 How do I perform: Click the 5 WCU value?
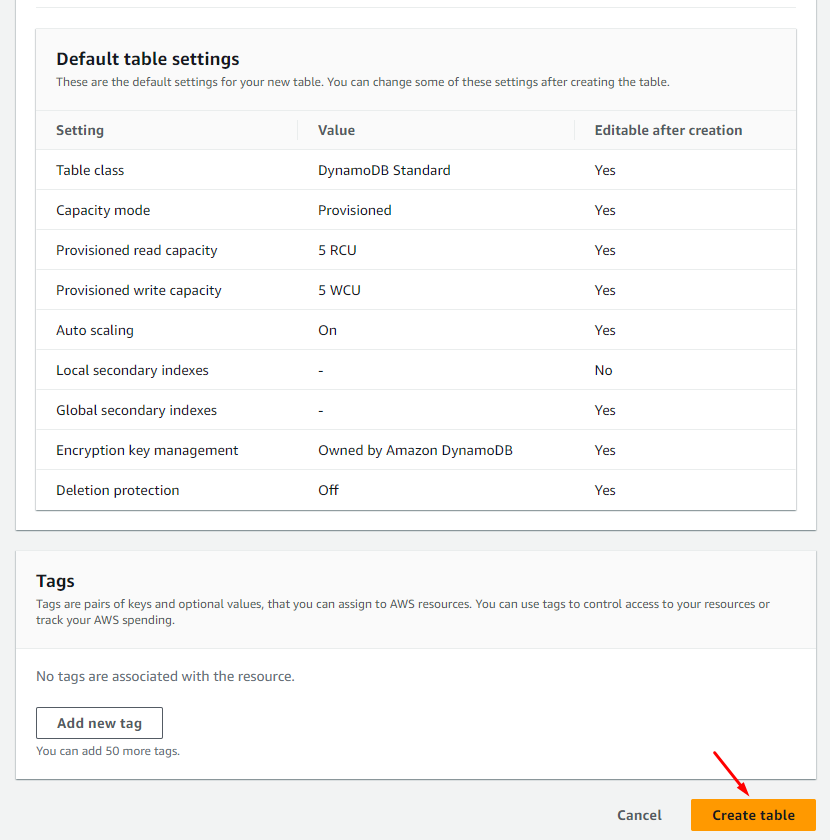339,290
